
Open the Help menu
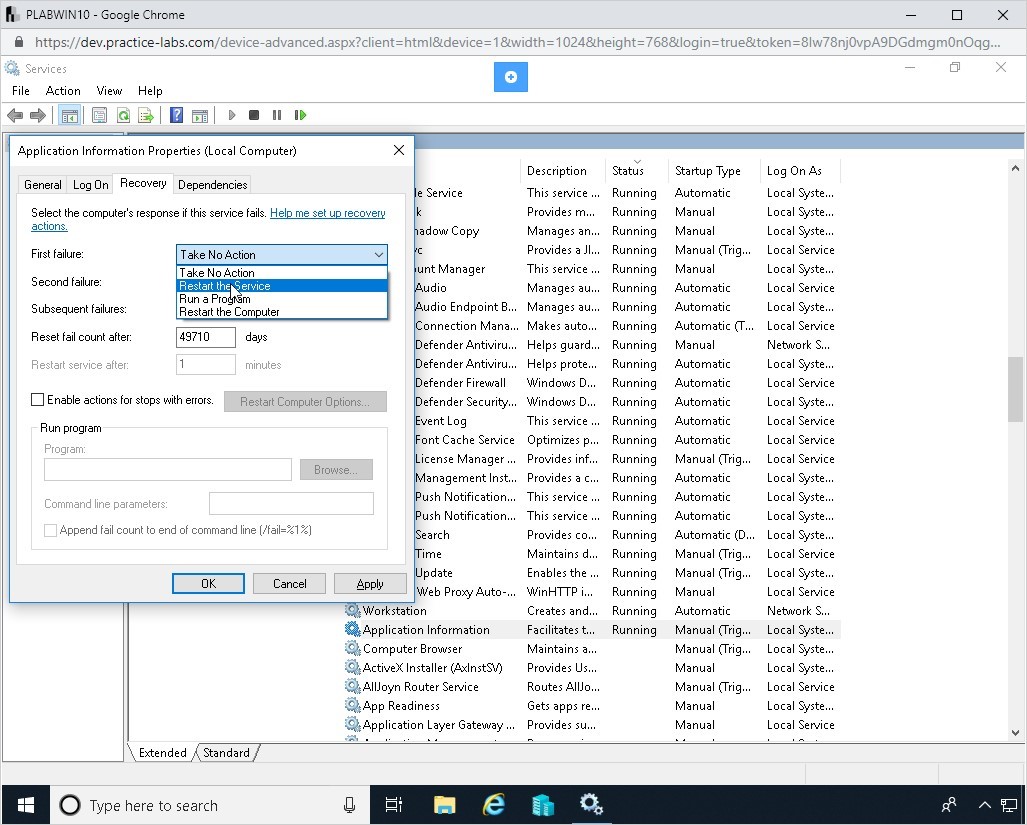click(150, 91)
